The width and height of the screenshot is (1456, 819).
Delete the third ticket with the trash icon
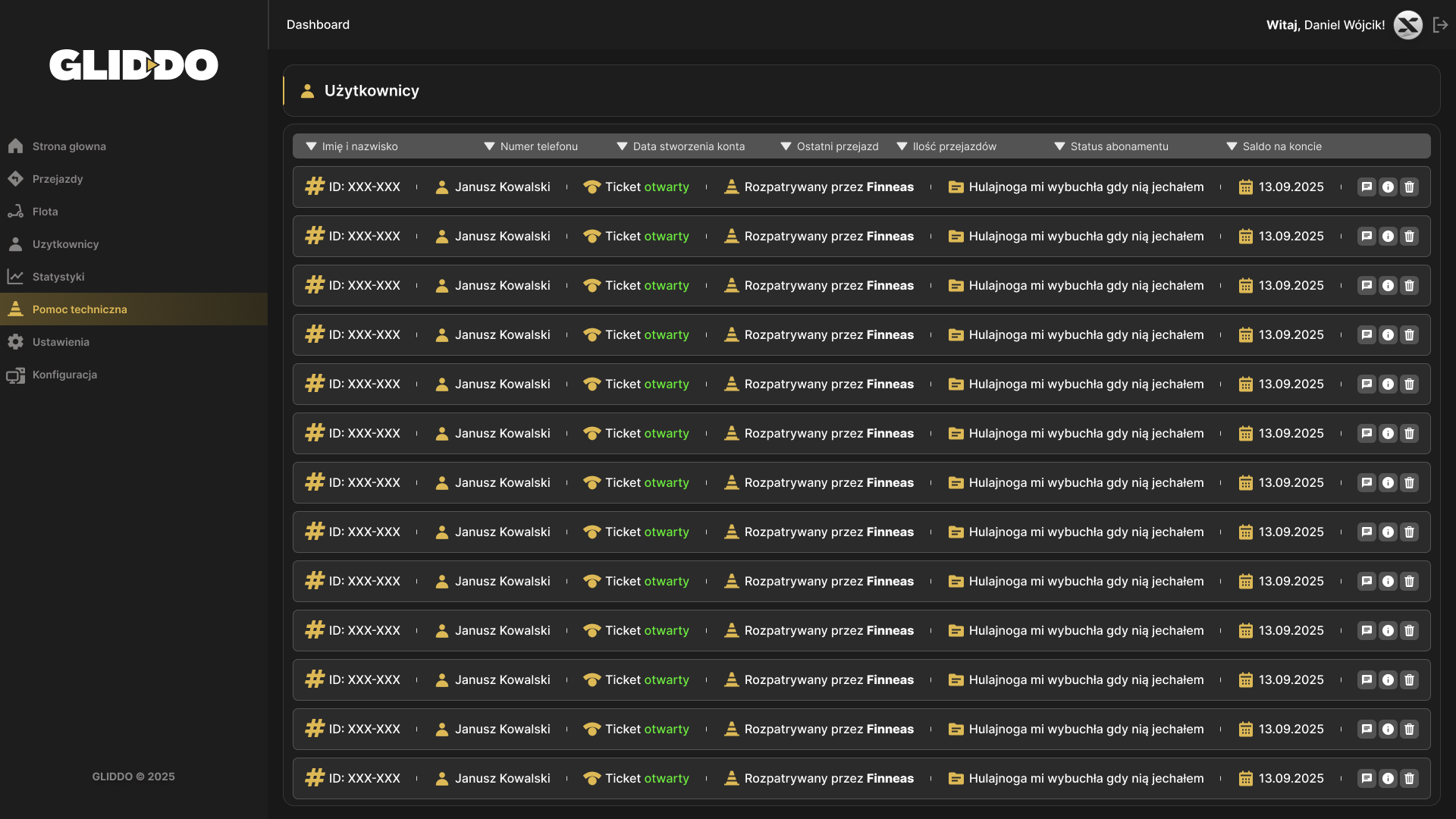pos(1409,285)
